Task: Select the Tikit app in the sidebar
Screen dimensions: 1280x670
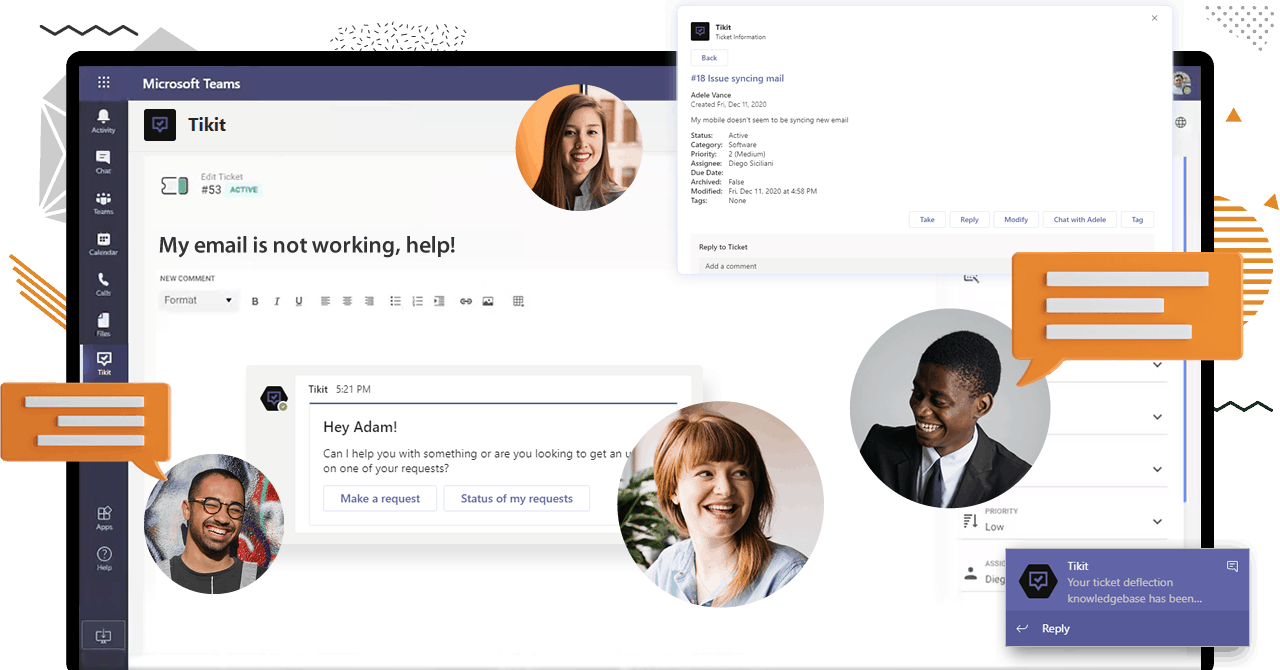Action: [104, 364]
